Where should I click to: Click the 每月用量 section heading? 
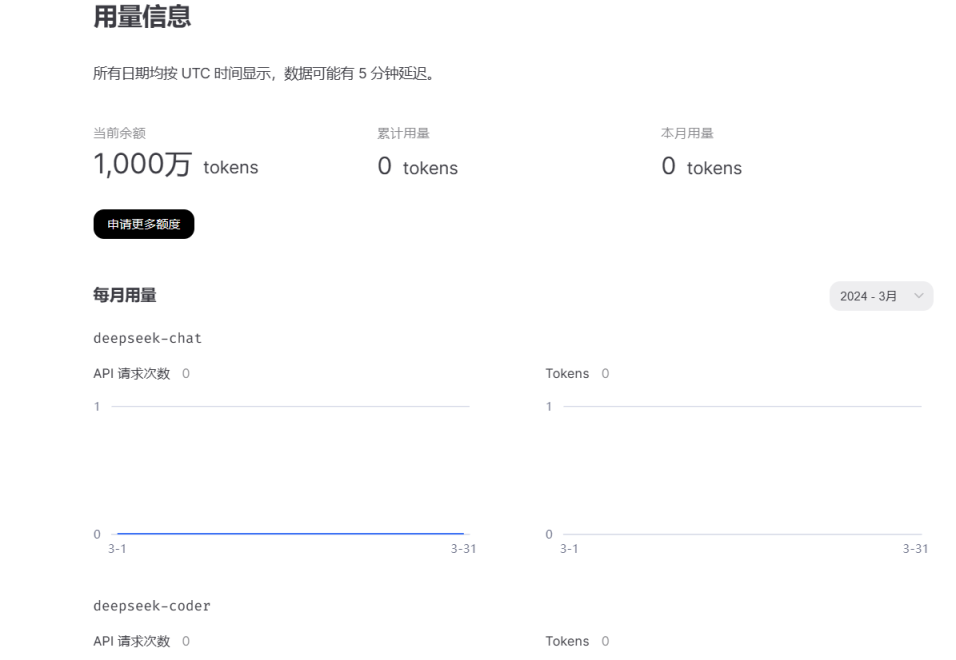124,295
